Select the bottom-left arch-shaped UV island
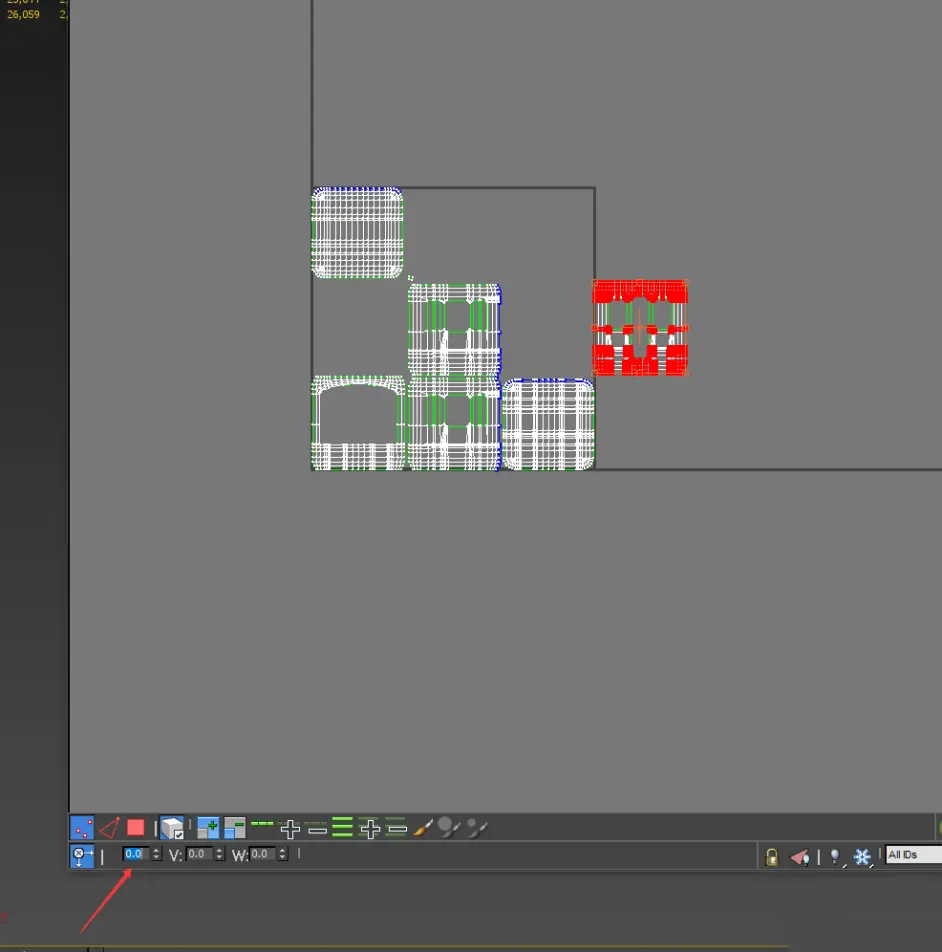This screenshot has width=942, height=952. point(358,423)
